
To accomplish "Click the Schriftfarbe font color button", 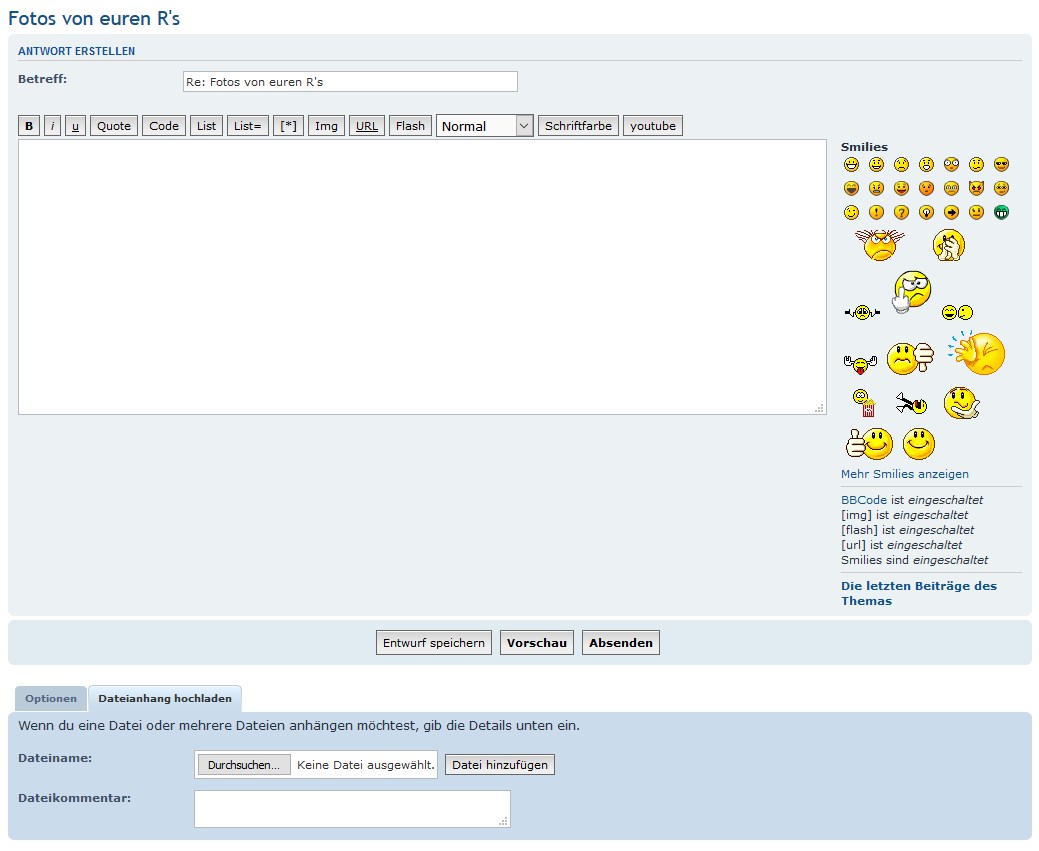I will (x=578, y=126).
